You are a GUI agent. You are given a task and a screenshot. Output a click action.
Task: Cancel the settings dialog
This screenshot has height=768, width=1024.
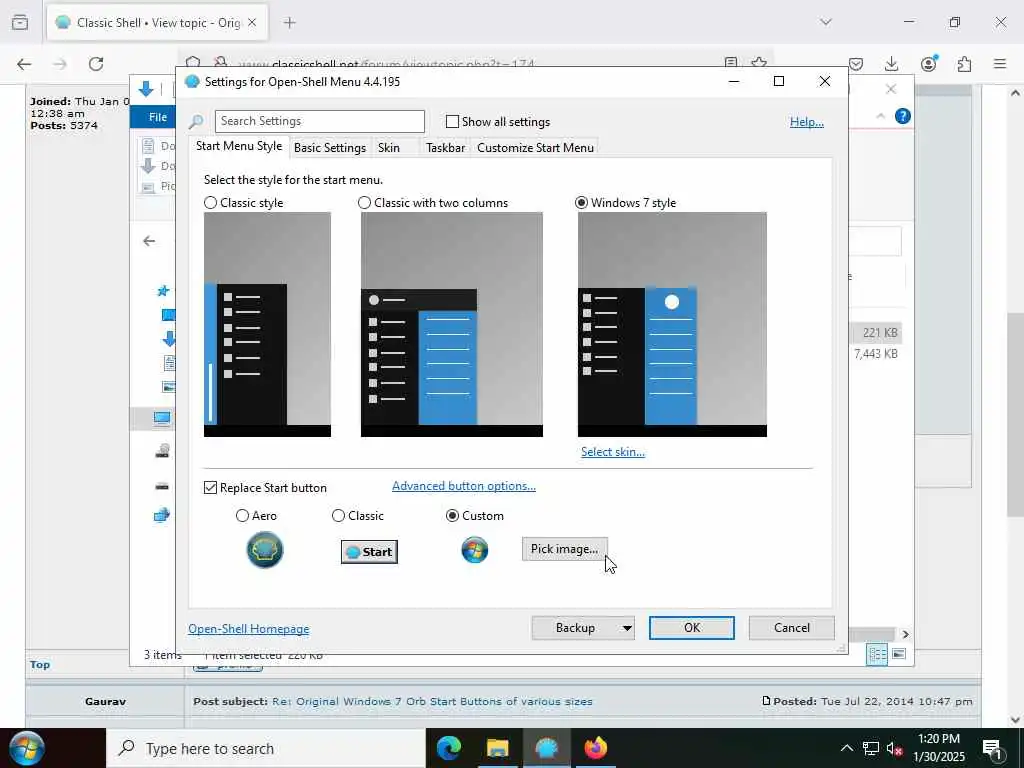pyautogui.click(x=792, y=628)
